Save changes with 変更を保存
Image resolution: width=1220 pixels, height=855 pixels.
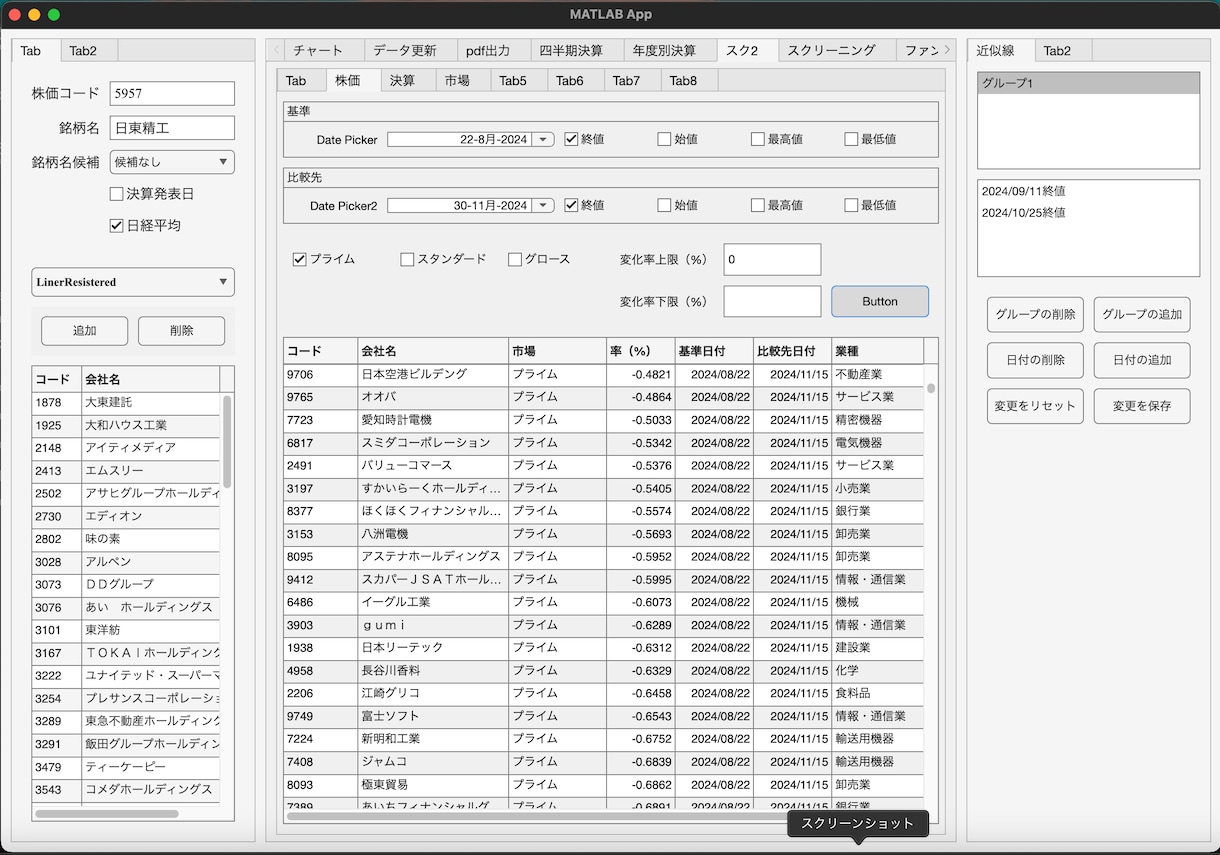point(1142,406)
